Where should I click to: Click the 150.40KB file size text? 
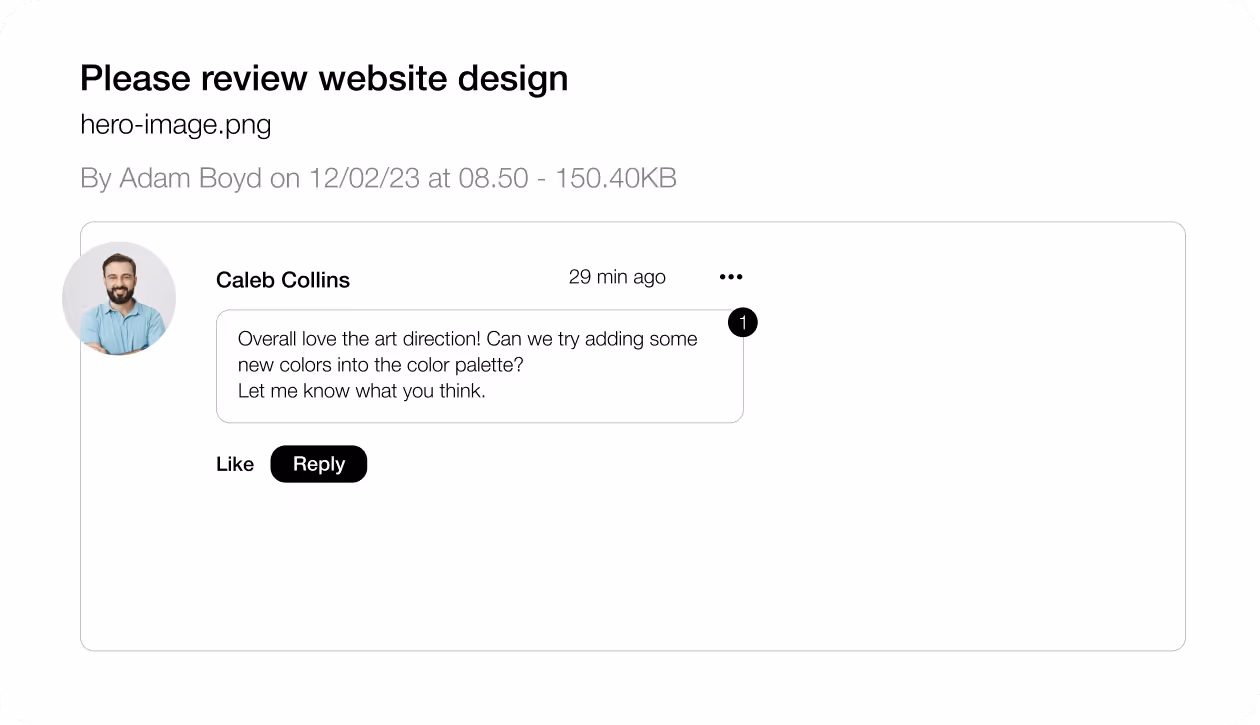coord(616,178)
